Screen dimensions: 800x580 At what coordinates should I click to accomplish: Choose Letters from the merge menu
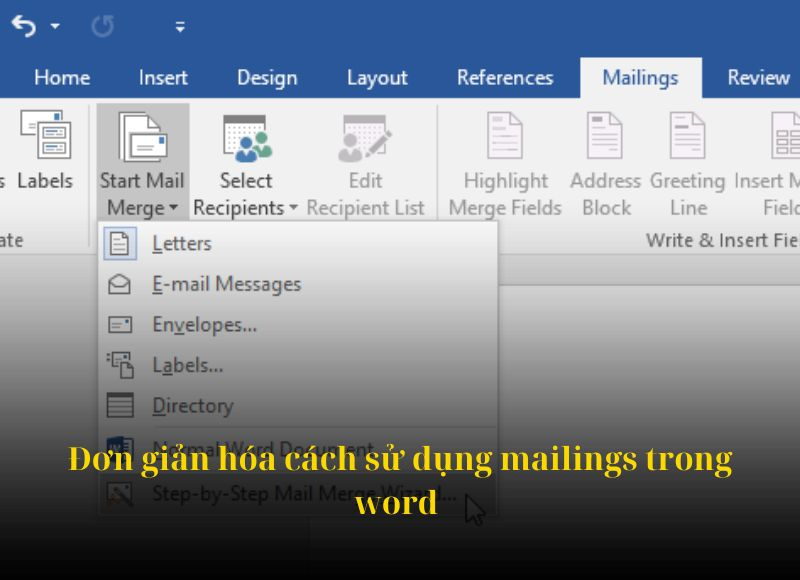[x=298, y=243]
